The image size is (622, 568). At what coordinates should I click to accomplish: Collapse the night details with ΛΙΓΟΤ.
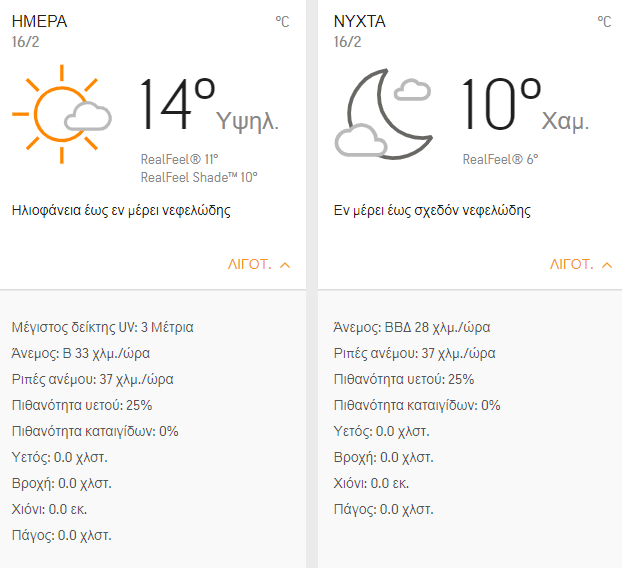click(x=580, y=265)
